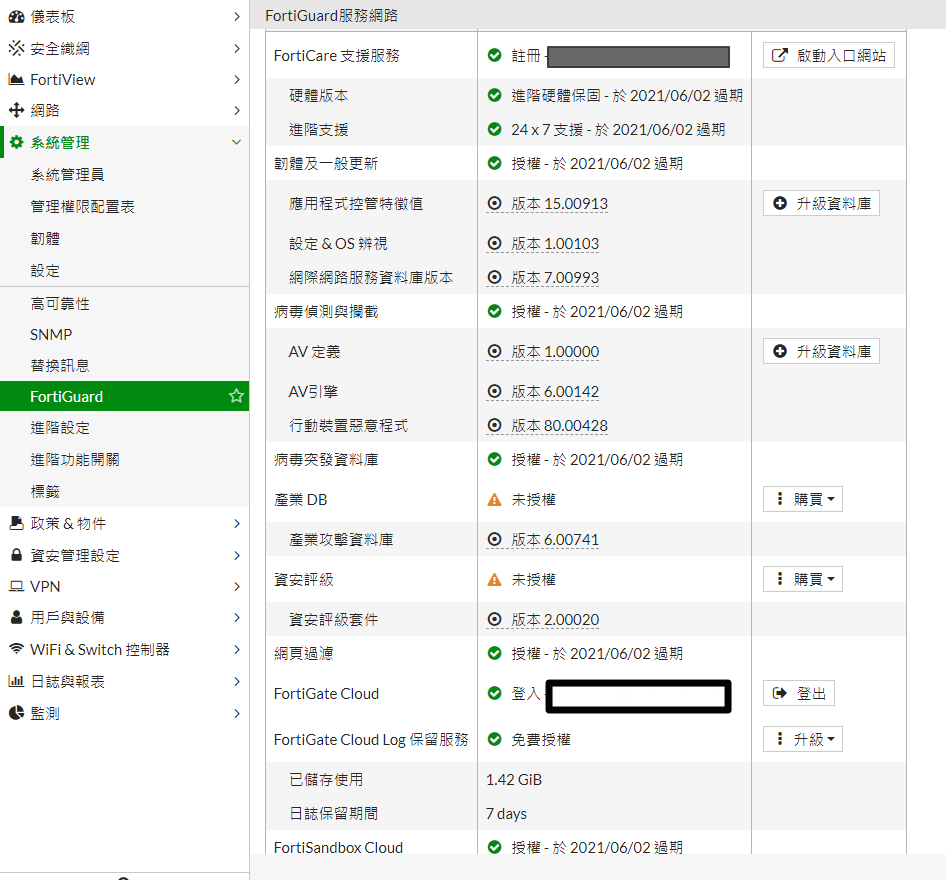Expand the 網路 menu chevron
Viewport: 946px width, 880px height.
coord(236,110)
